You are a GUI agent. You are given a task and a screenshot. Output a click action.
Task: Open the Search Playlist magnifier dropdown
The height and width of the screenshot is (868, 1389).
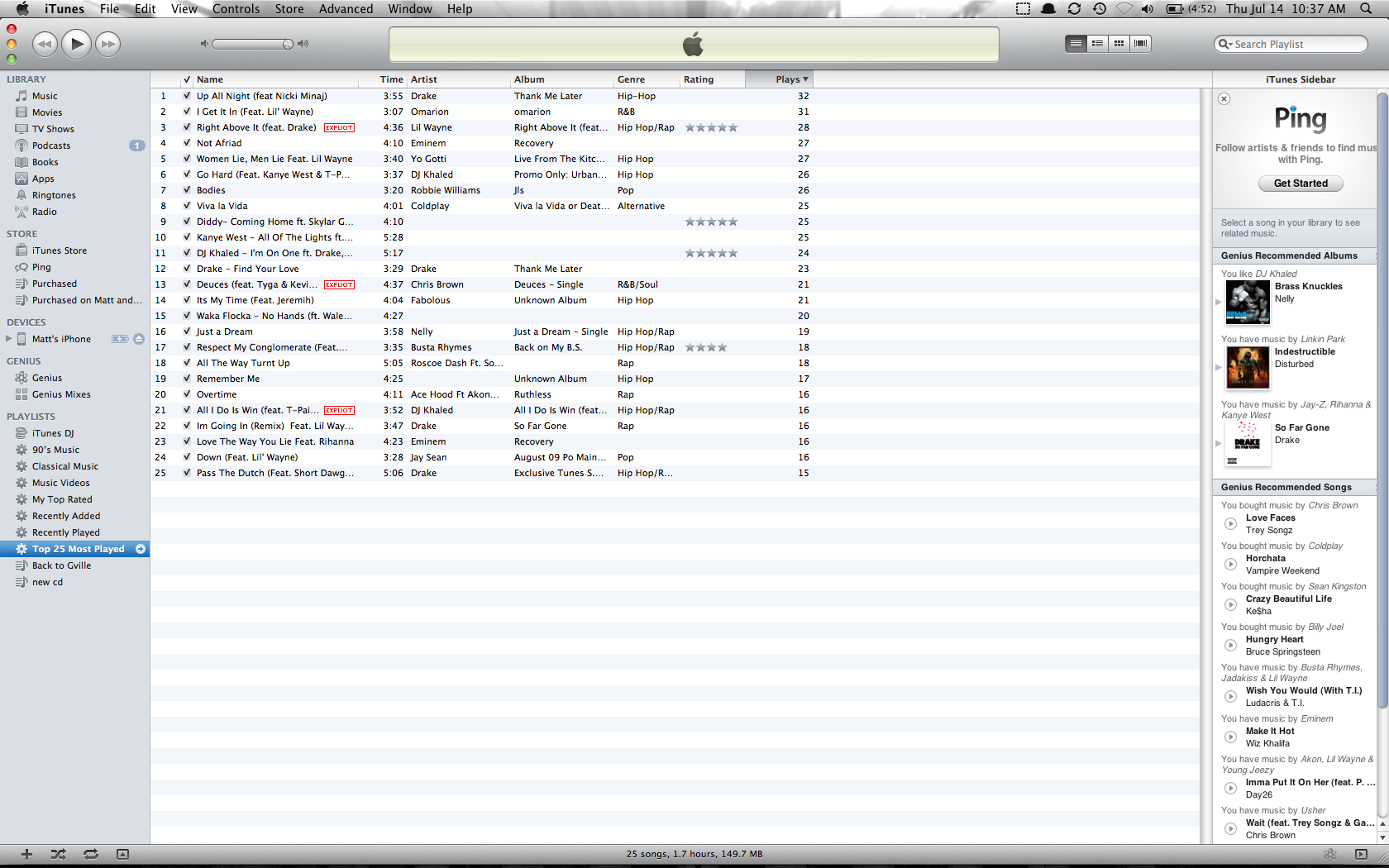pyautogui.click(x=1224, y=44)
